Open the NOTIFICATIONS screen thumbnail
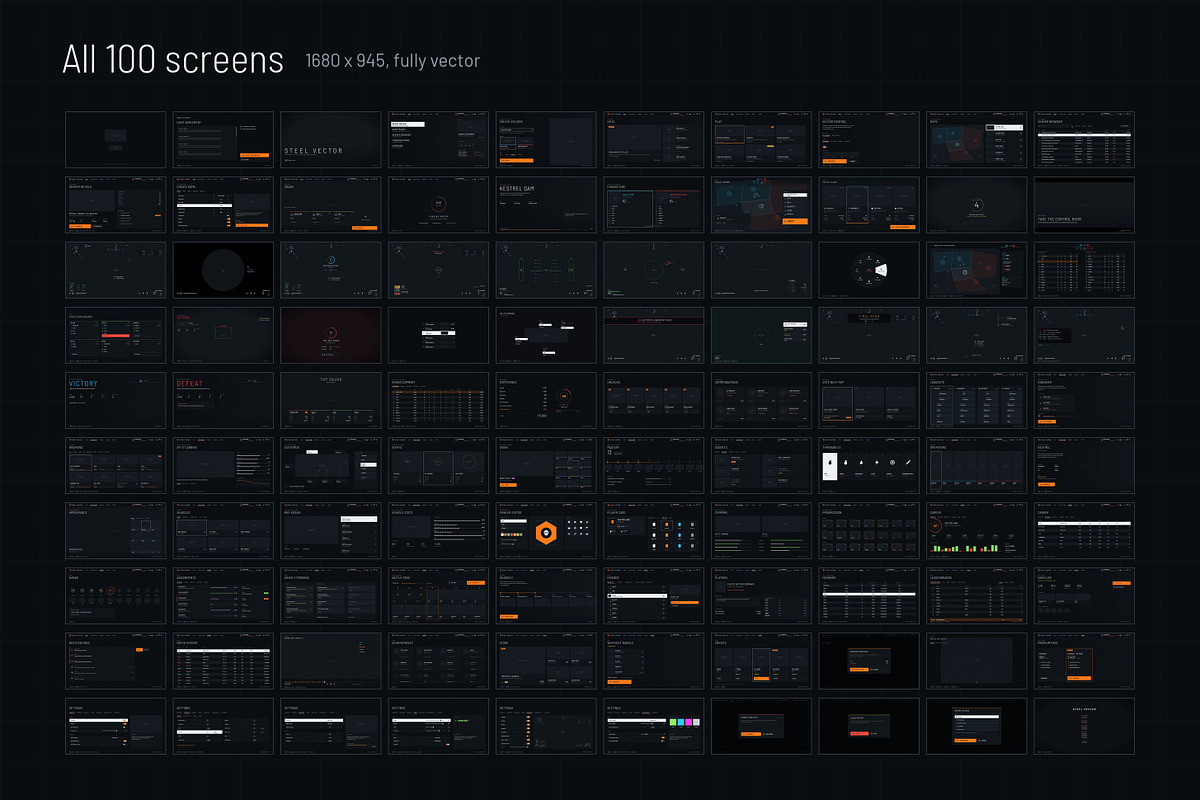 click(115, 661)
